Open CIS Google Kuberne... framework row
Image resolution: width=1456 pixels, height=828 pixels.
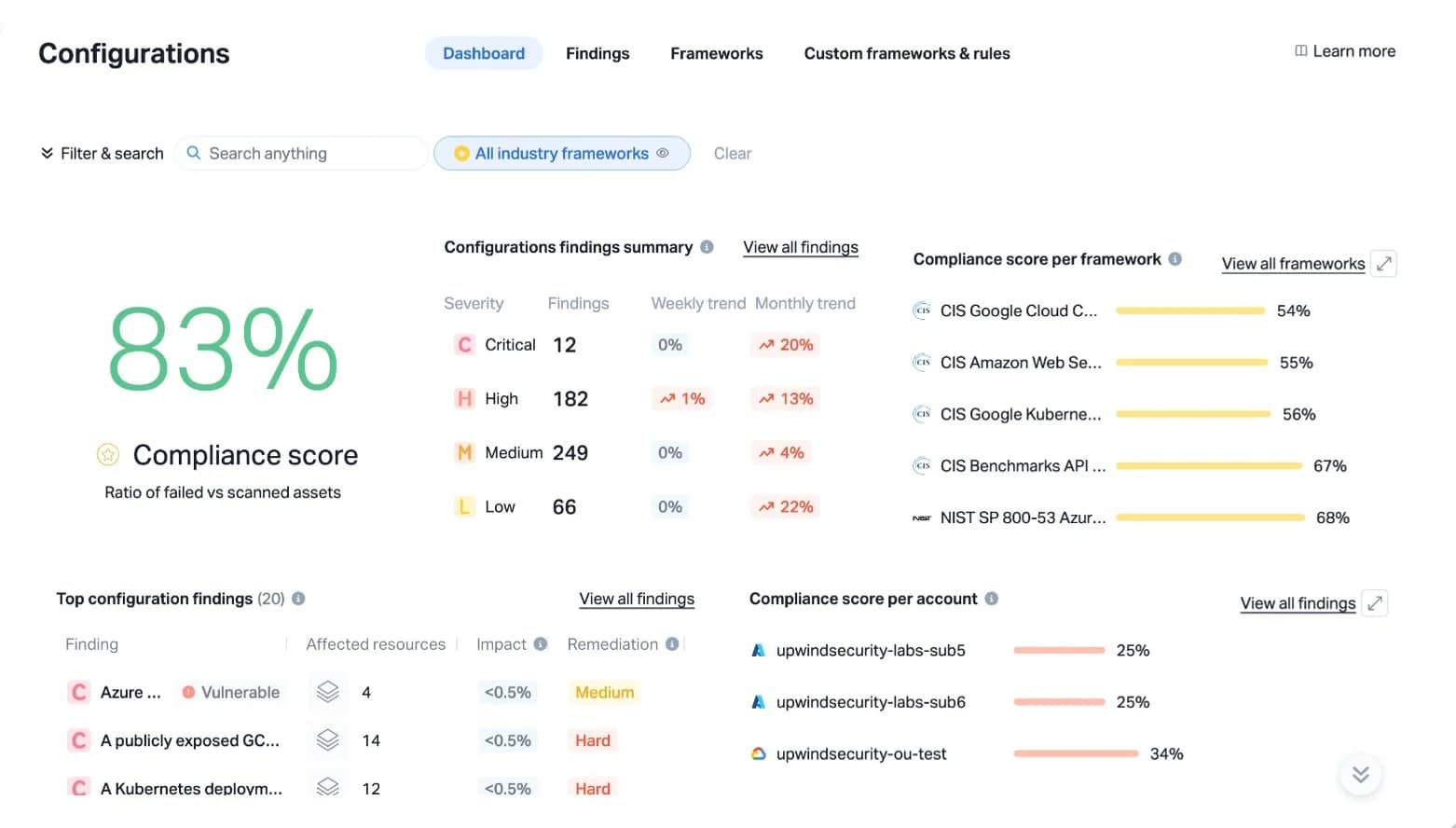(x=1114, y=414)
